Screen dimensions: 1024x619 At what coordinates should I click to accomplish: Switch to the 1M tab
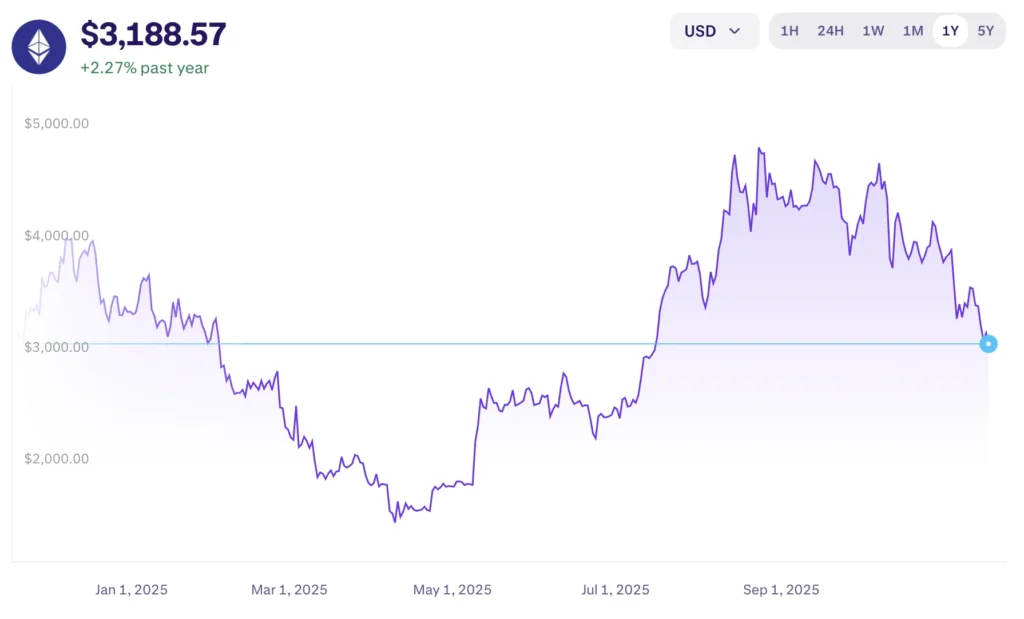(912, 31)
